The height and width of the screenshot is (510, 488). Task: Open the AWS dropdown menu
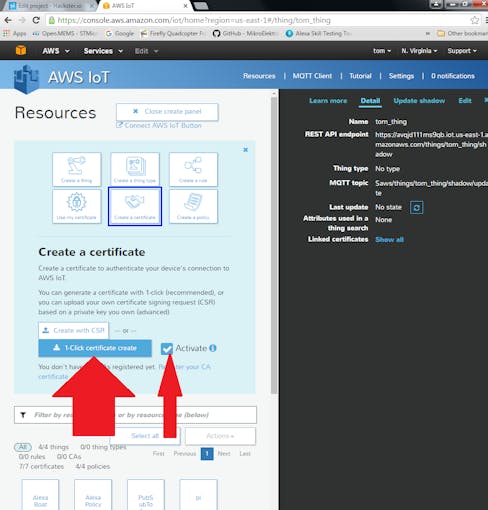click(x=56, y=51)
